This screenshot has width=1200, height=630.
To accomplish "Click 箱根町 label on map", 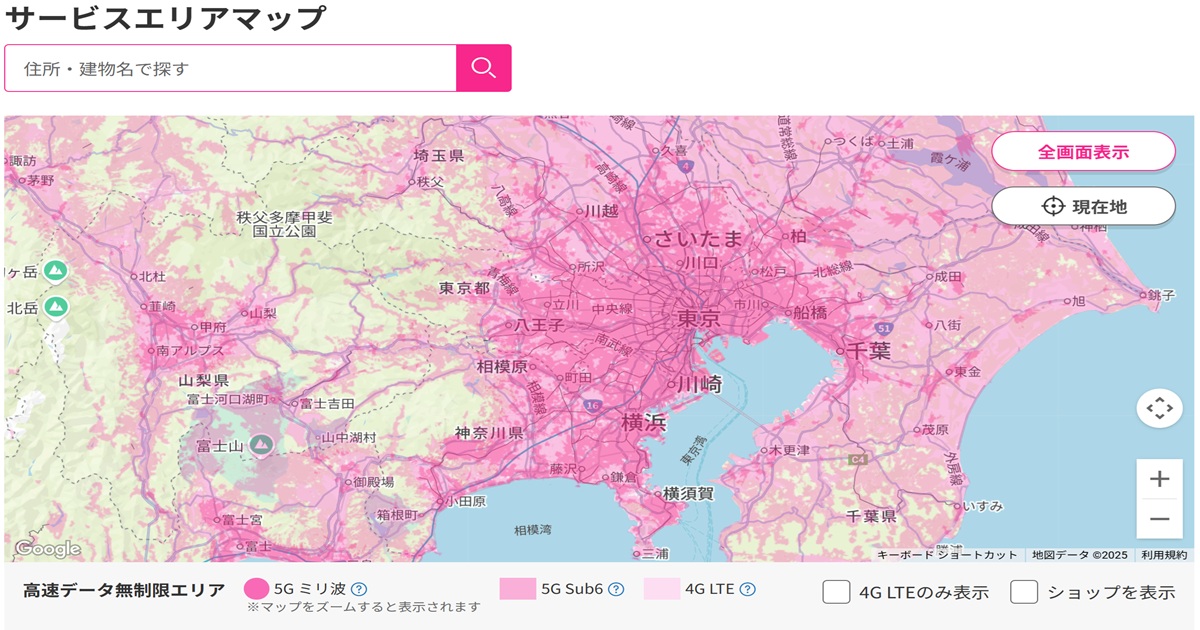I will click(x=397, y=515).
